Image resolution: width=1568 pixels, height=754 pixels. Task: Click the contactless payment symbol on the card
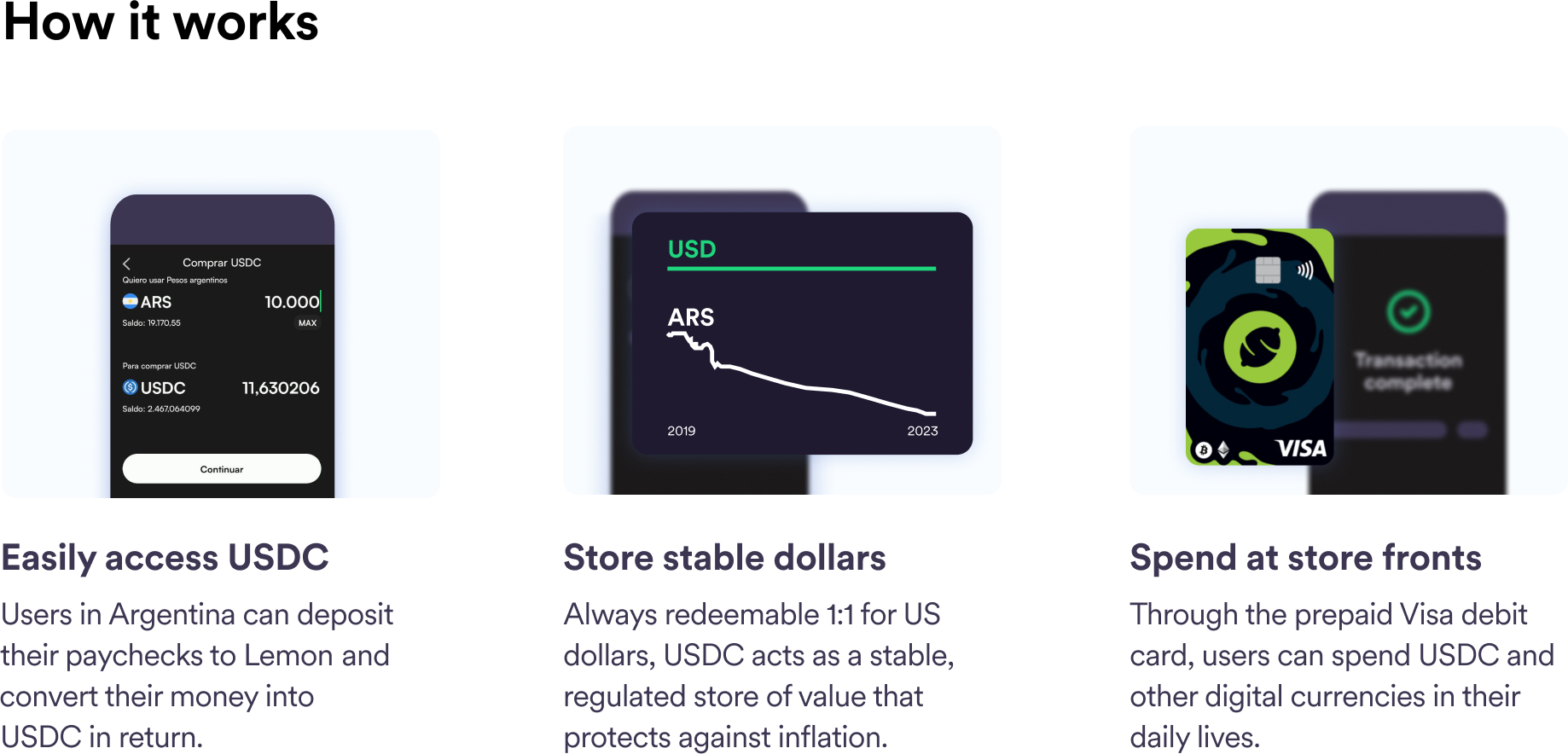(1304, 270)
